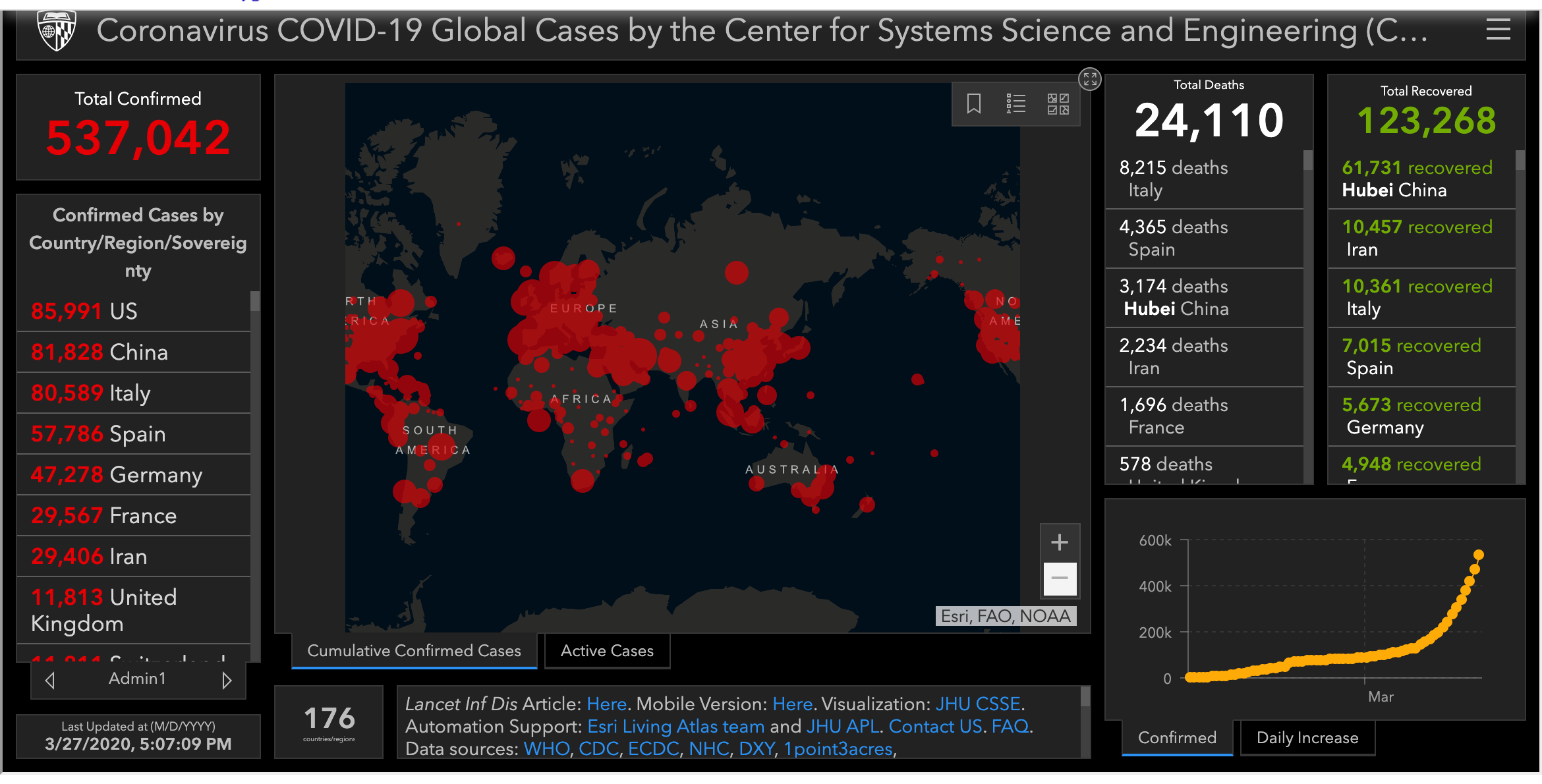Open the bookmarks icon on map
Screen dimensions: 1542x784
973,103
